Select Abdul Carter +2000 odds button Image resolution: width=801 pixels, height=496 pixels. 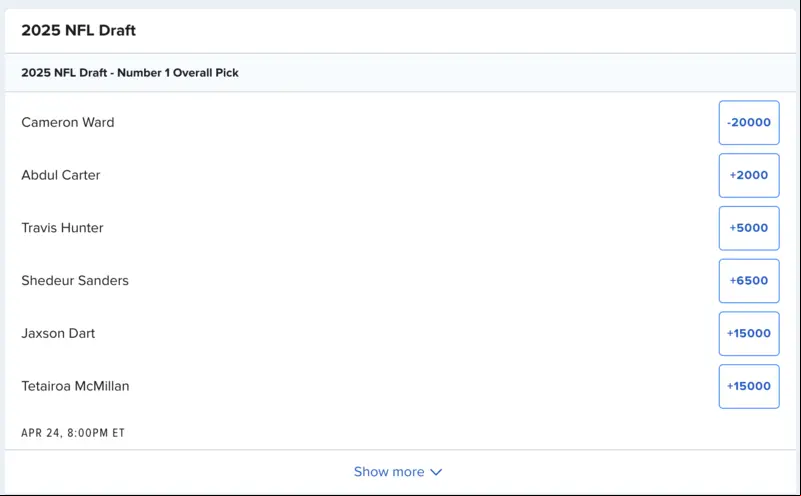click(749, 175)
